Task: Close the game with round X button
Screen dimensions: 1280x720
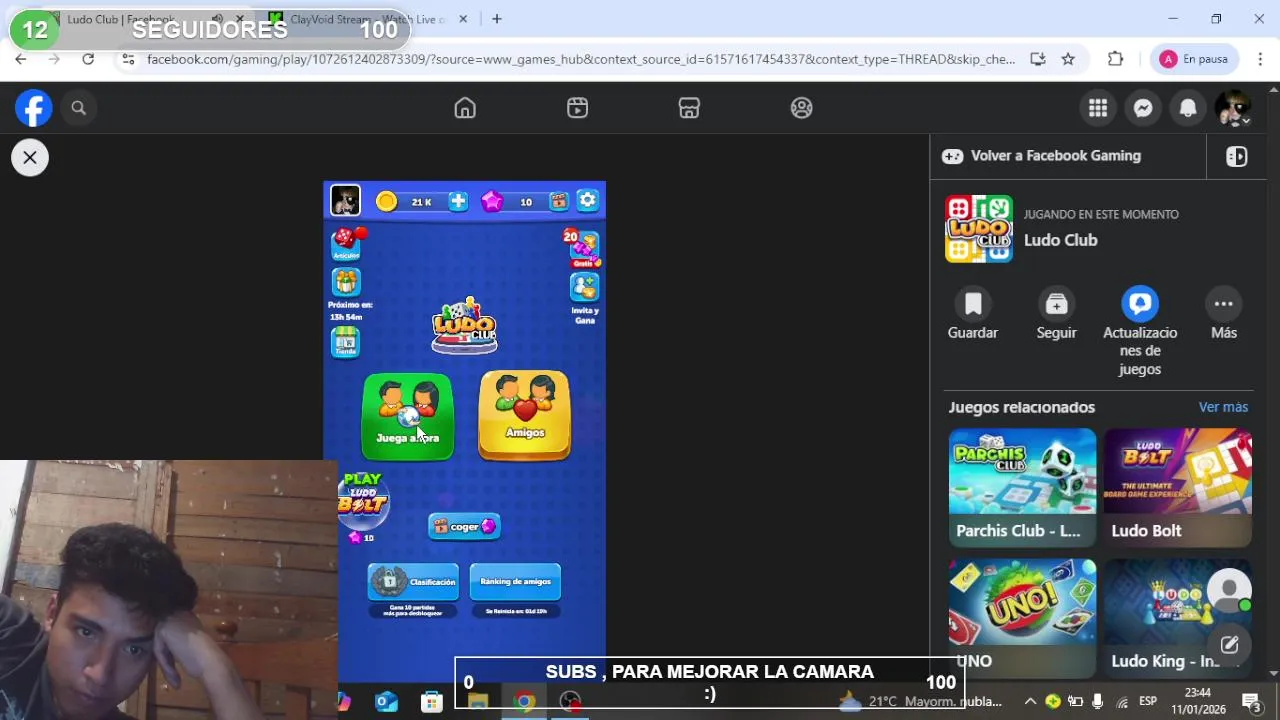Action: point(30,157)
